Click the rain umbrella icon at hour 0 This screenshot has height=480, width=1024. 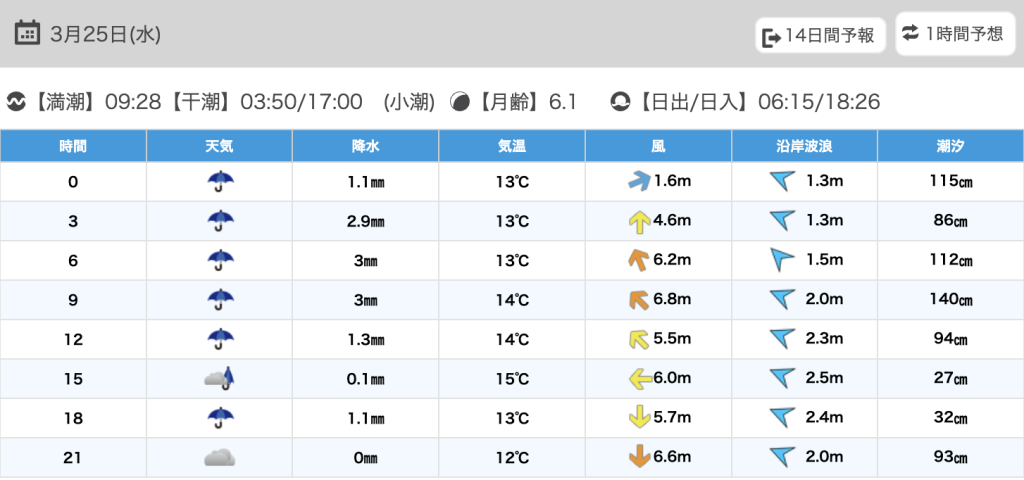(x=219, y=181)
